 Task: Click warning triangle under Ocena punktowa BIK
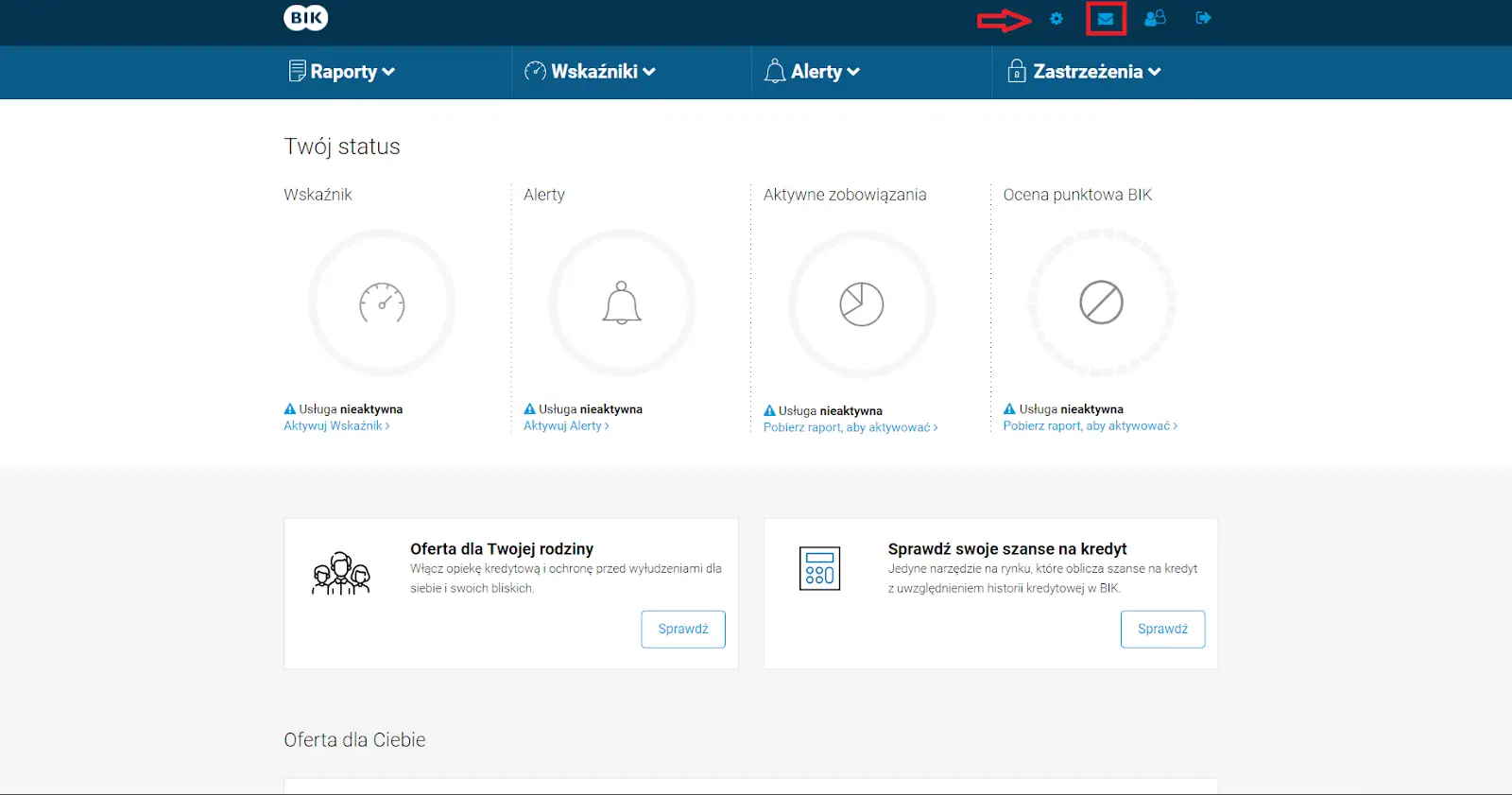pyautogui.click(x=1009, y=409)
